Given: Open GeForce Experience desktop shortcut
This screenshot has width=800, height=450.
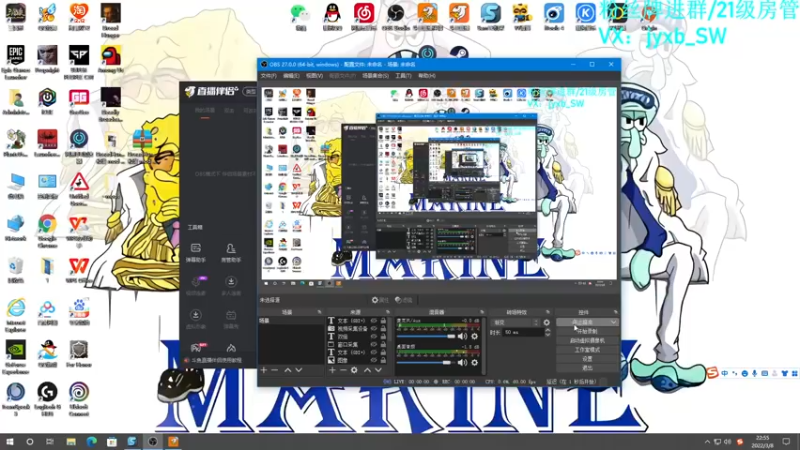Looking at the screenshot, I should 16,357.
